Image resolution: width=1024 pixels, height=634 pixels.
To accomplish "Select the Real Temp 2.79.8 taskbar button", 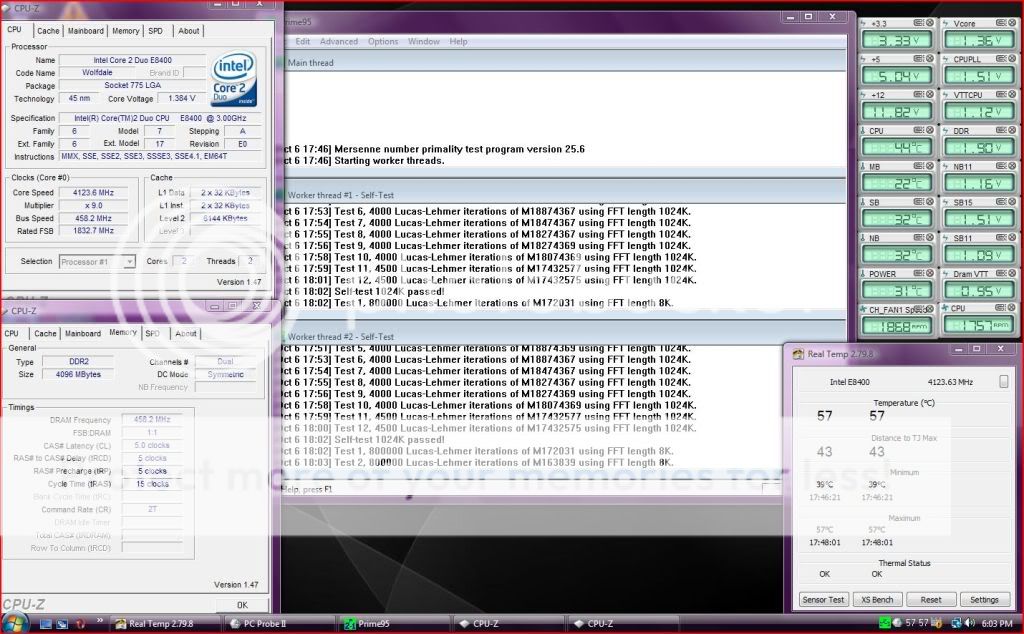I will point(165,624).
